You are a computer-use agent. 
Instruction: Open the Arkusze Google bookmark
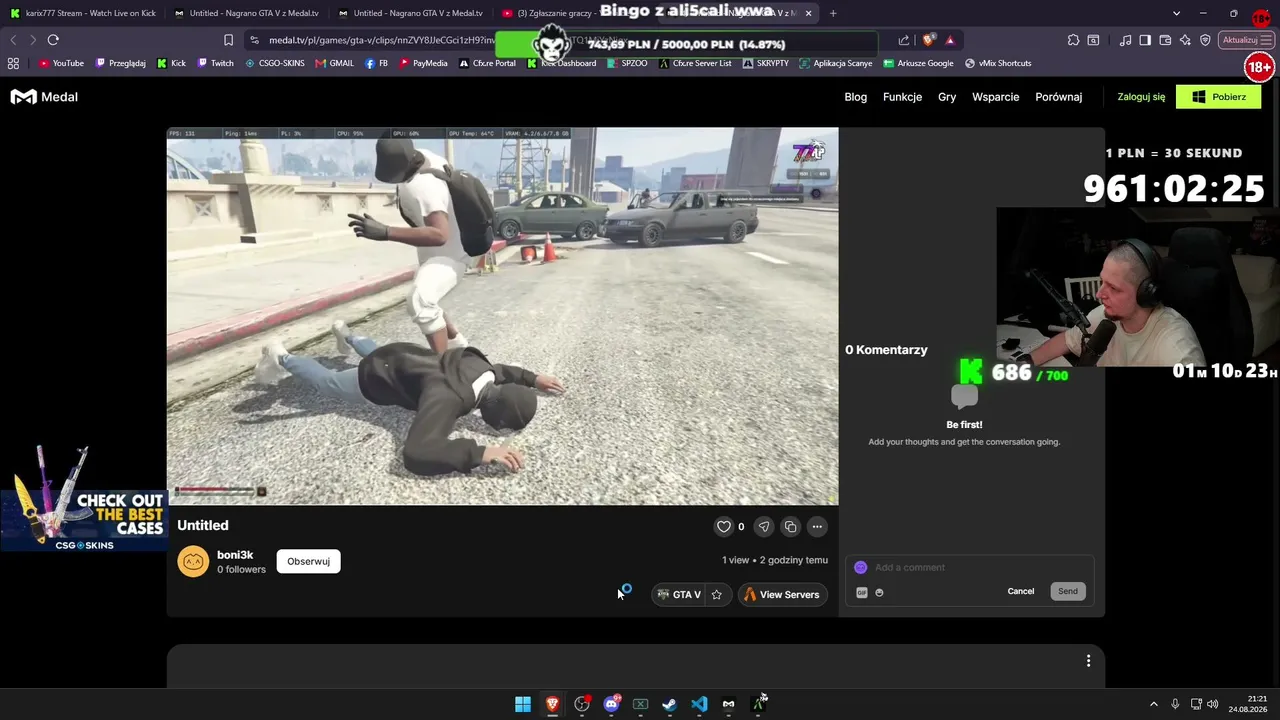point(918,63)
